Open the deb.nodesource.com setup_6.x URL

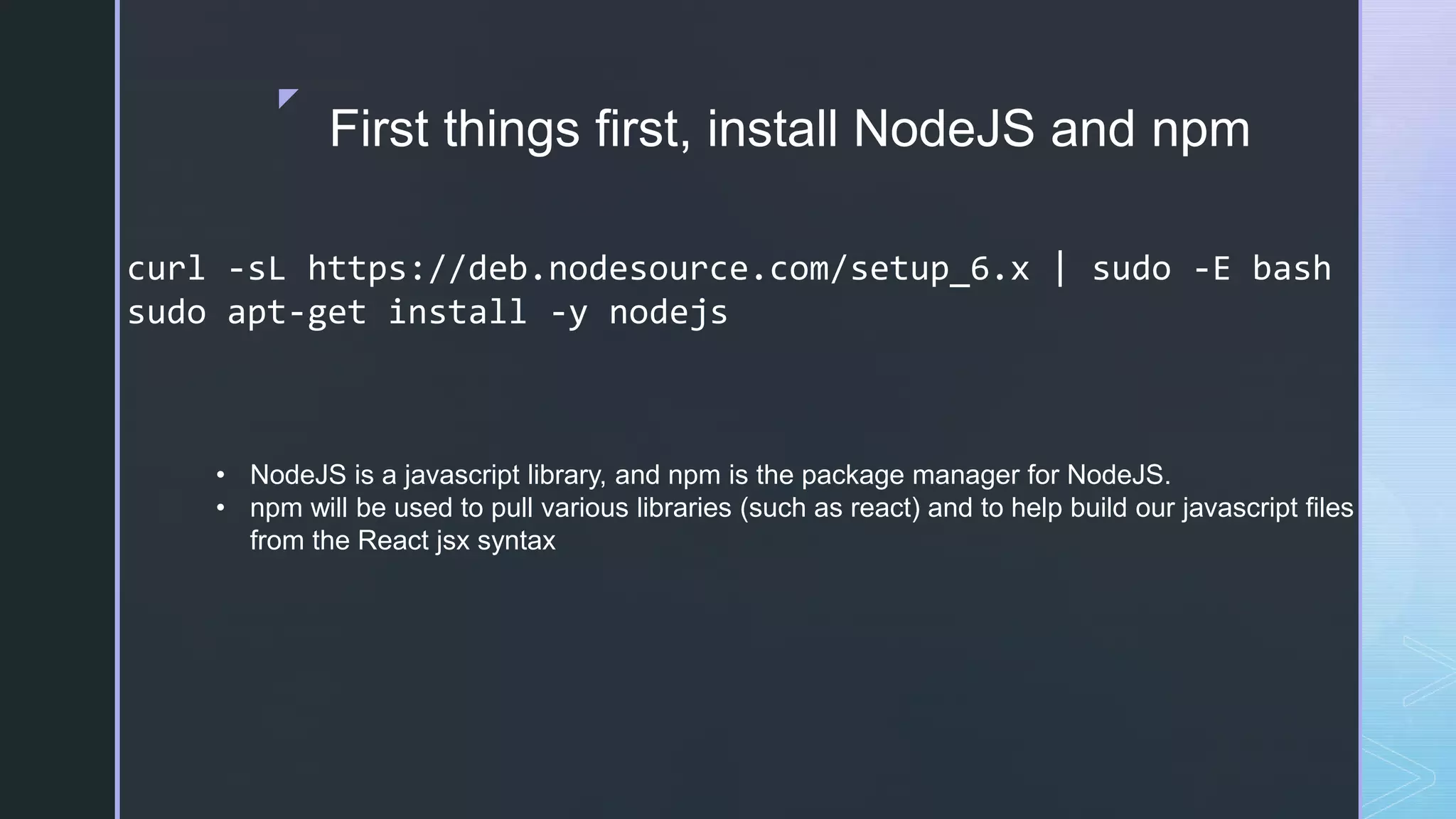click(668, 269)
